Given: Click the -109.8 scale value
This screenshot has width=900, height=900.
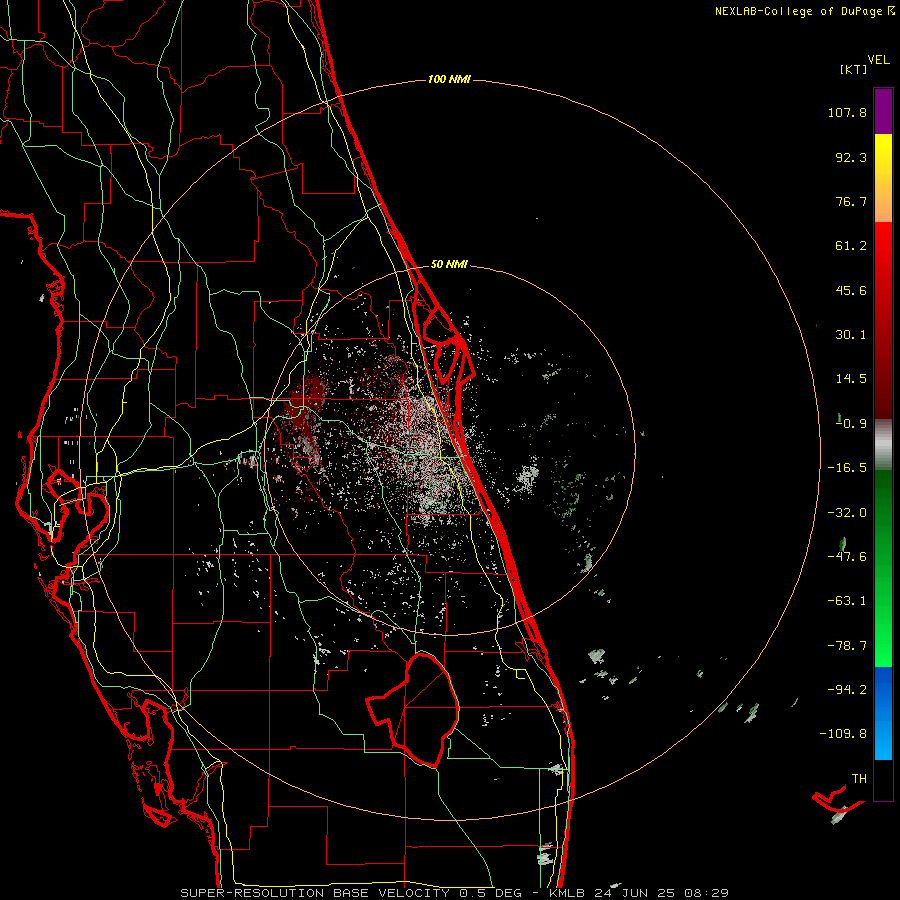Looking at the screenshot, I should 843,734.
